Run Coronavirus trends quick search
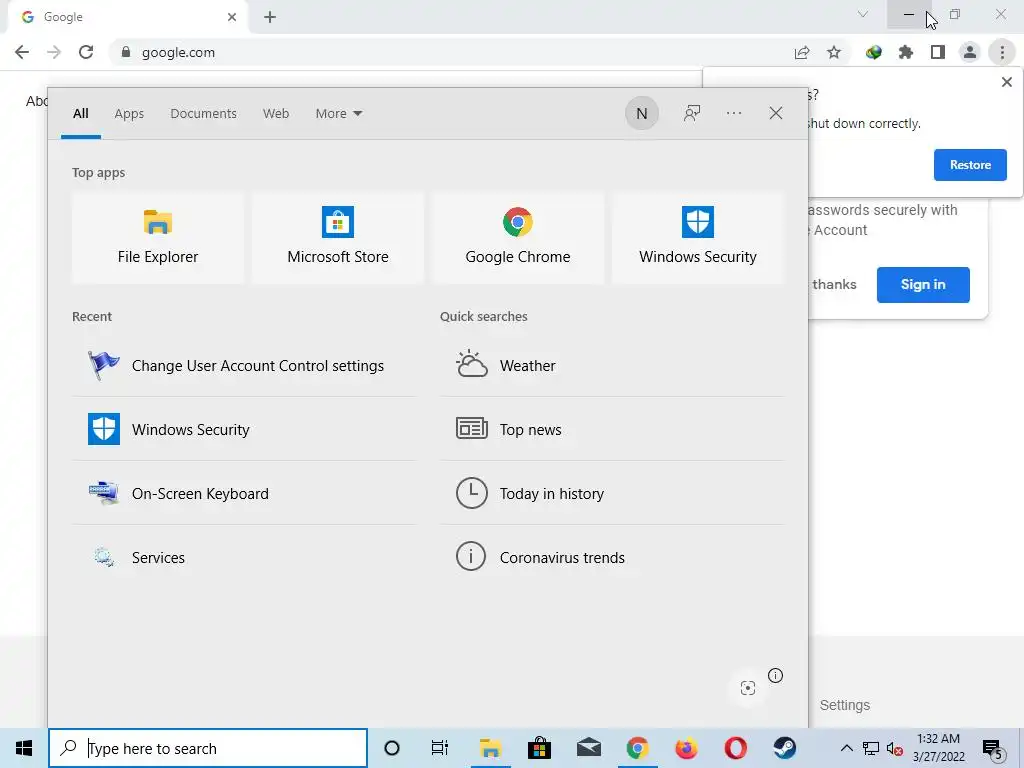Screen dimensions: 1024x768 [612, 557]
